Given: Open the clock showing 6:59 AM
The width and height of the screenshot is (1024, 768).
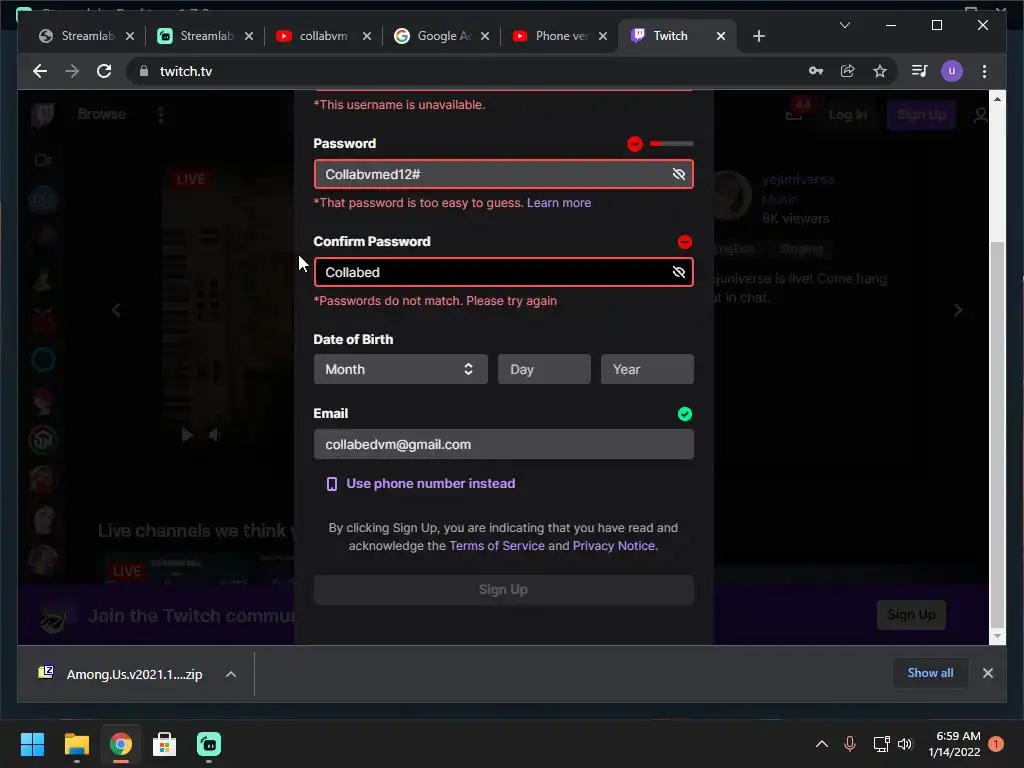Looking at the screenshot, I should 954,744.
